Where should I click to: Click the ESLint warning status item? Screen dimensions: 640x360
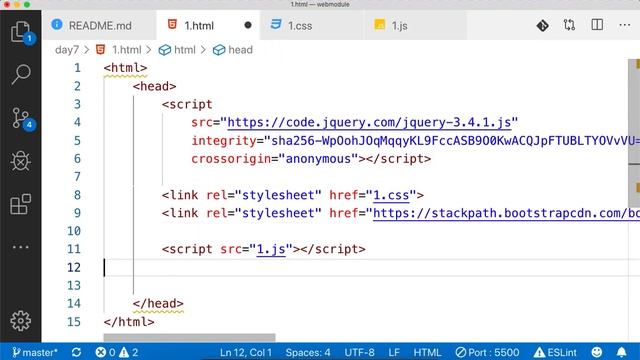tap(556, 352)
